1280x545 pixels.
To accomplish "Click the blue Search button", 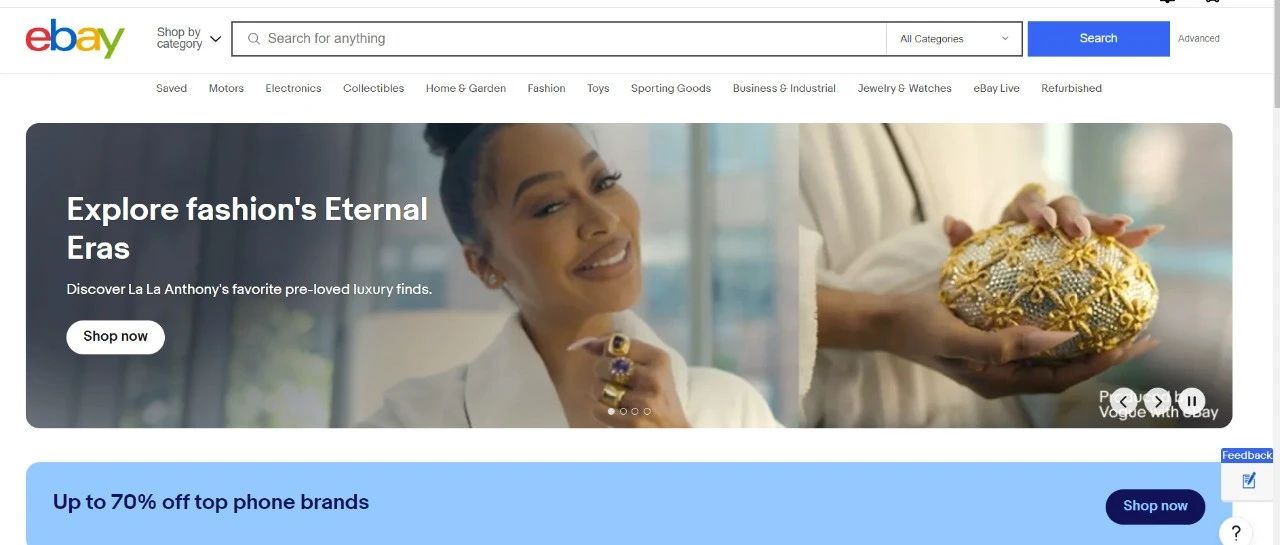I will 1098,38.
